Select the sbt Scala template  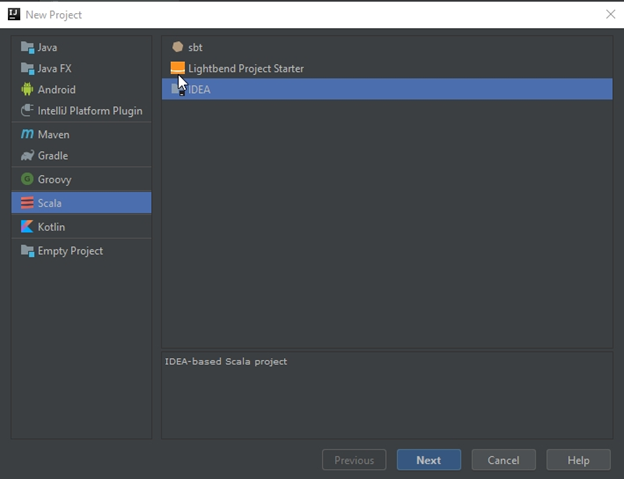tap(387, 47)
